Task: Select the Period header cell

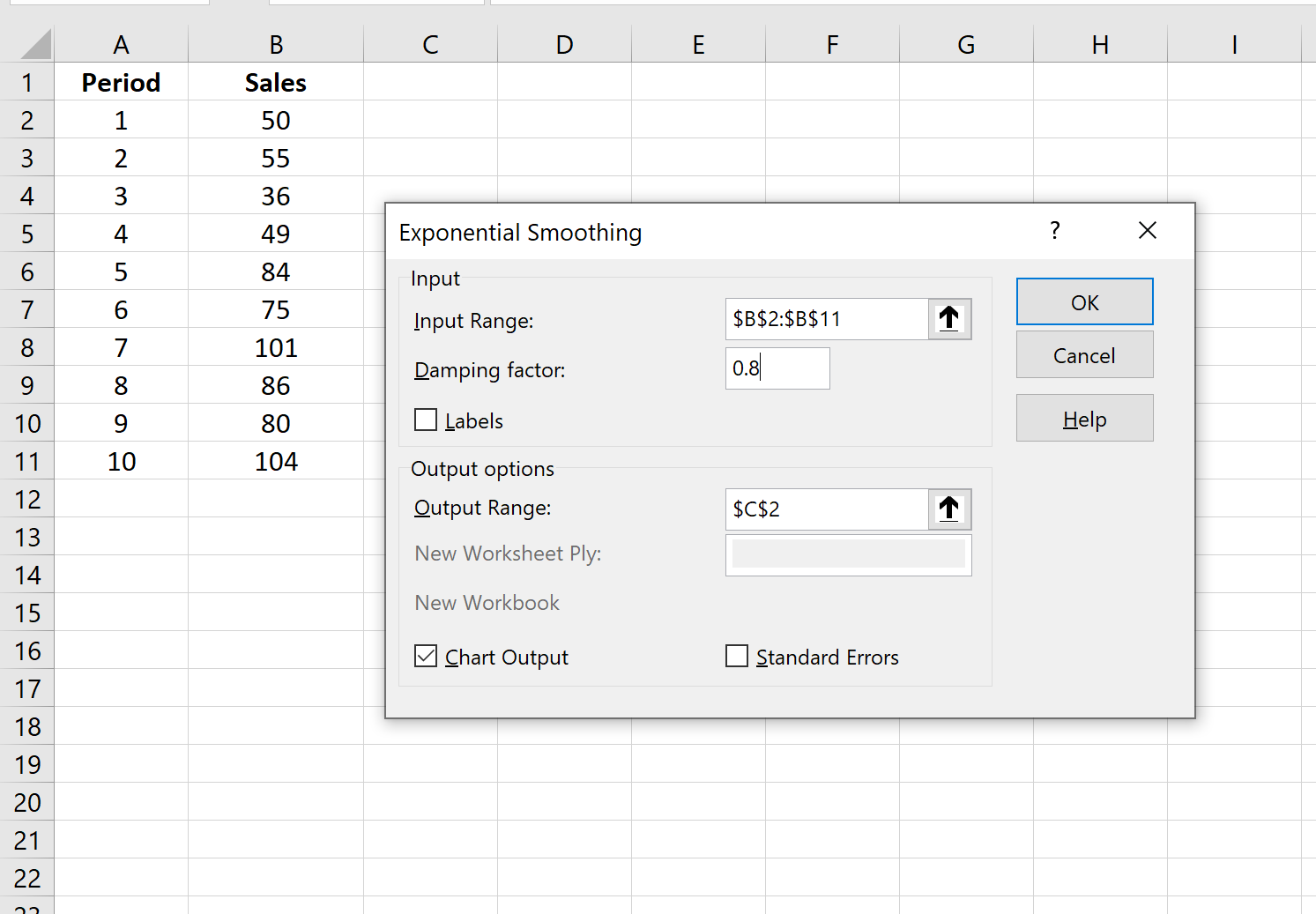Action: coord(121,82)
